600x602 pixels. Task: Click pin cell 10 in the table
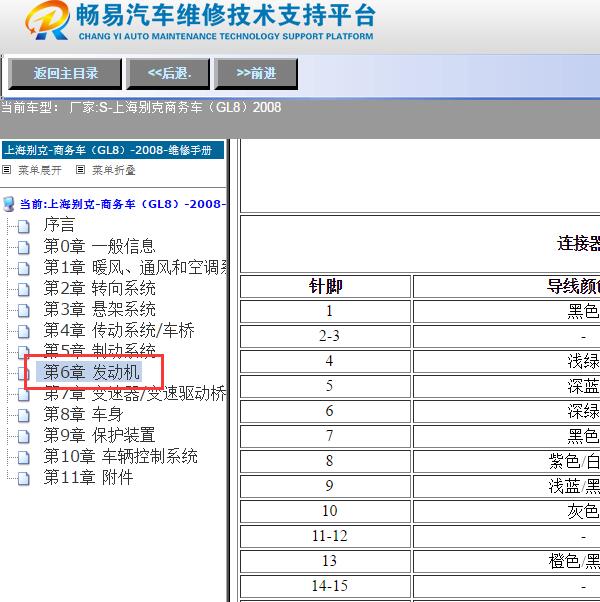pos(326,511)
